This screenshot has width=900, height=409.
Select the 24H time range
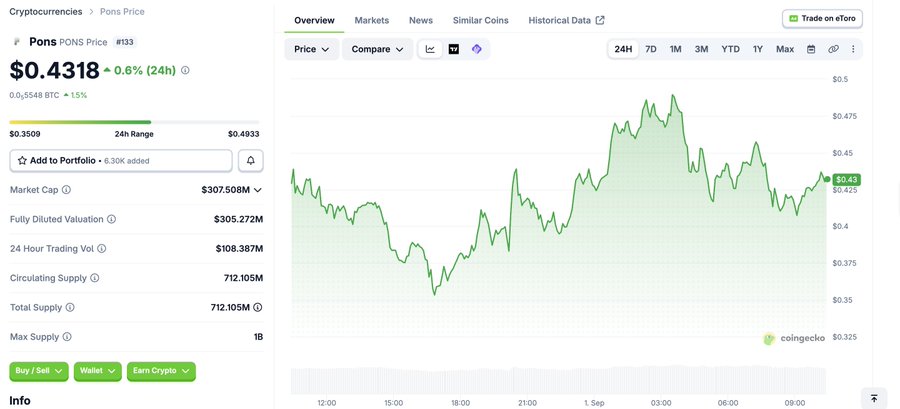tap(623, 49)
